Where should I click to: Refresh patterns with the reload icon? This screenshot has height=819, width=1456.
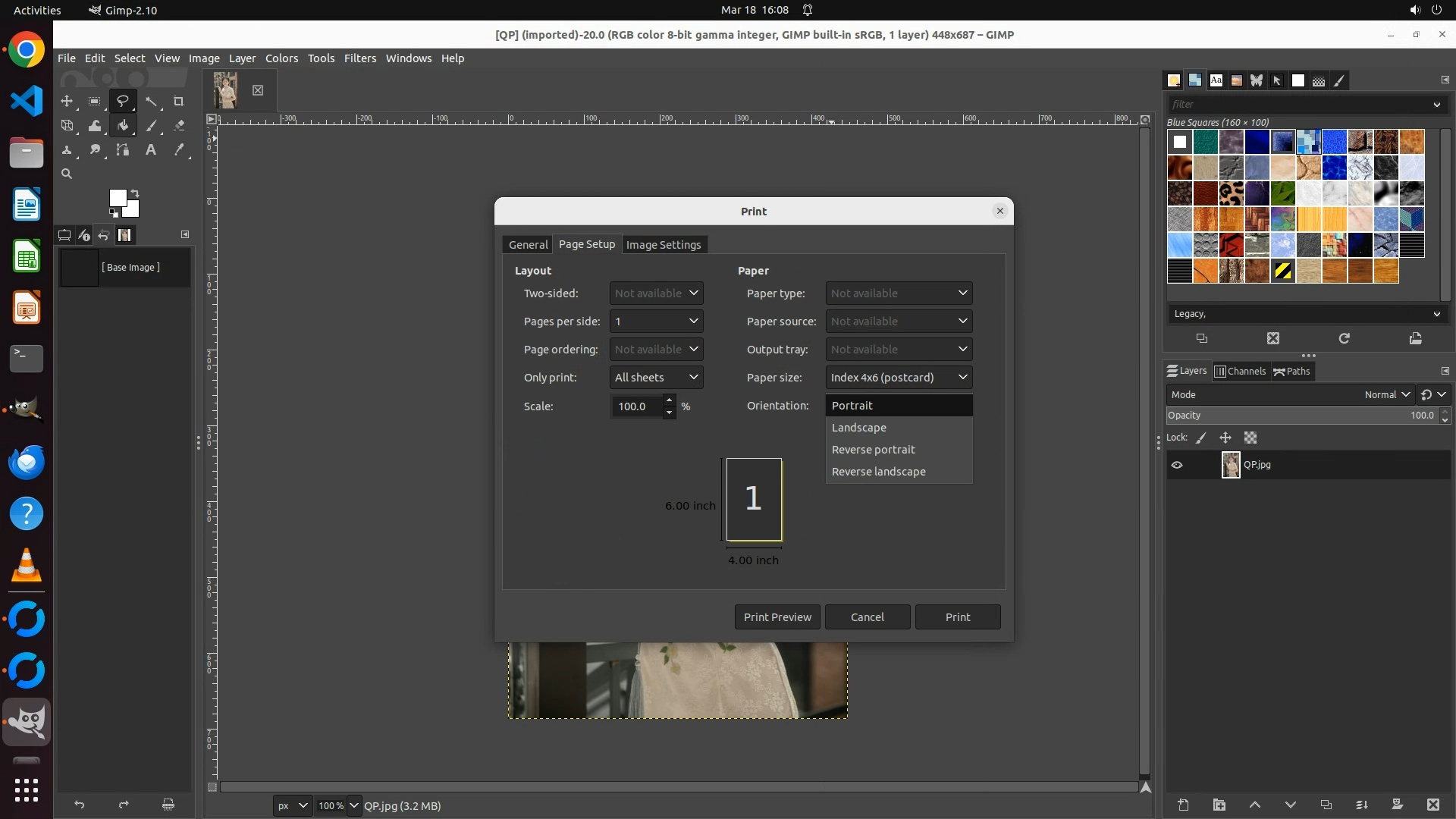(x=1344, y=338)
